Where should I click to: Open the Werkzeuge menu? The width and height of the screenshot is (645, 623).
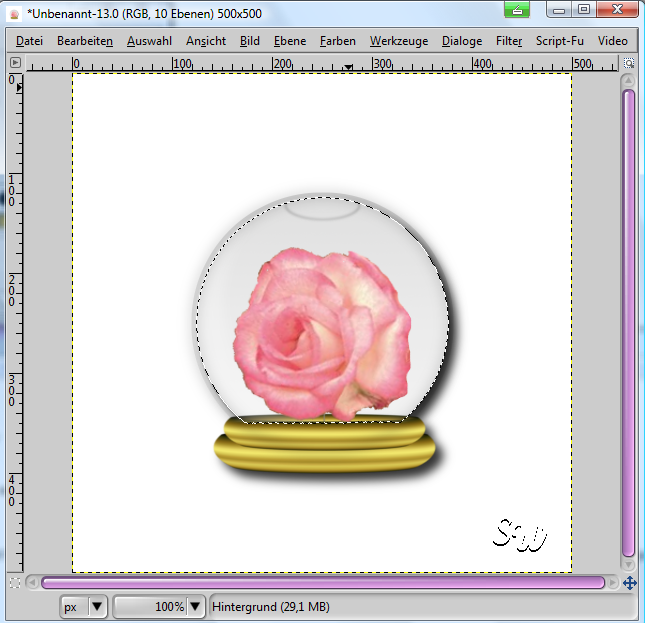click(399, 41)
